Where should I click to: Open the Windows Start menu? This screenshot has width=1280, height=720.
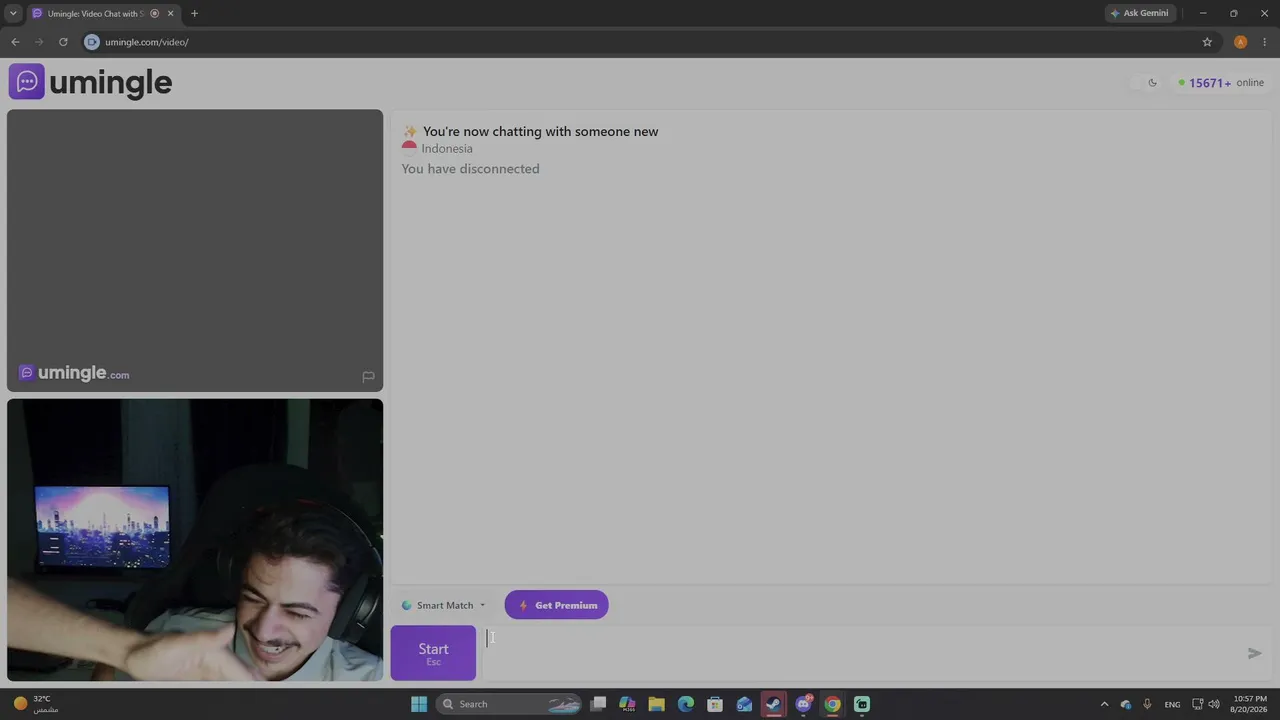tap(419, 704)
